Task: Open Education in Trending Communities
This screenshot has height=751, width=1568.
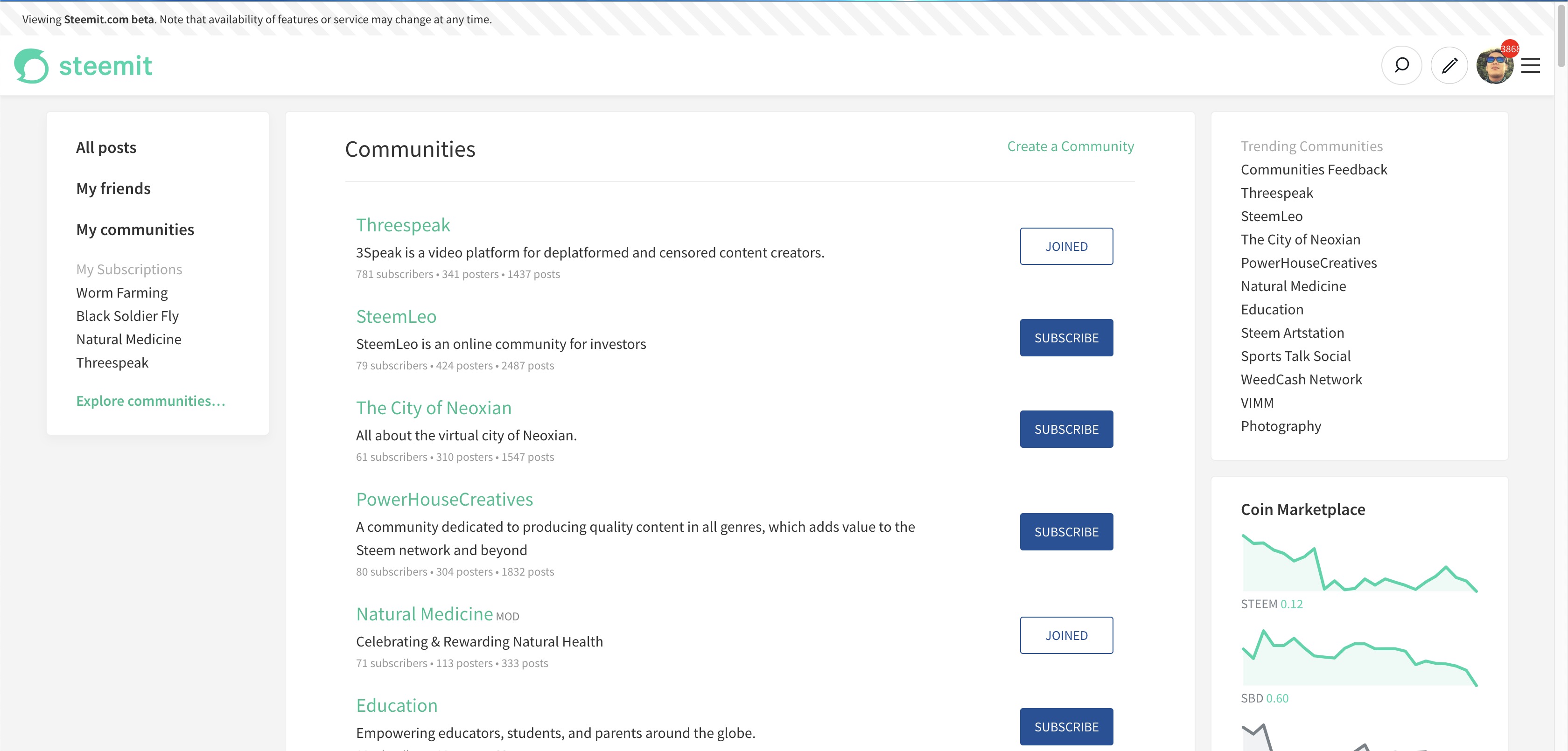Action: 1272,309
